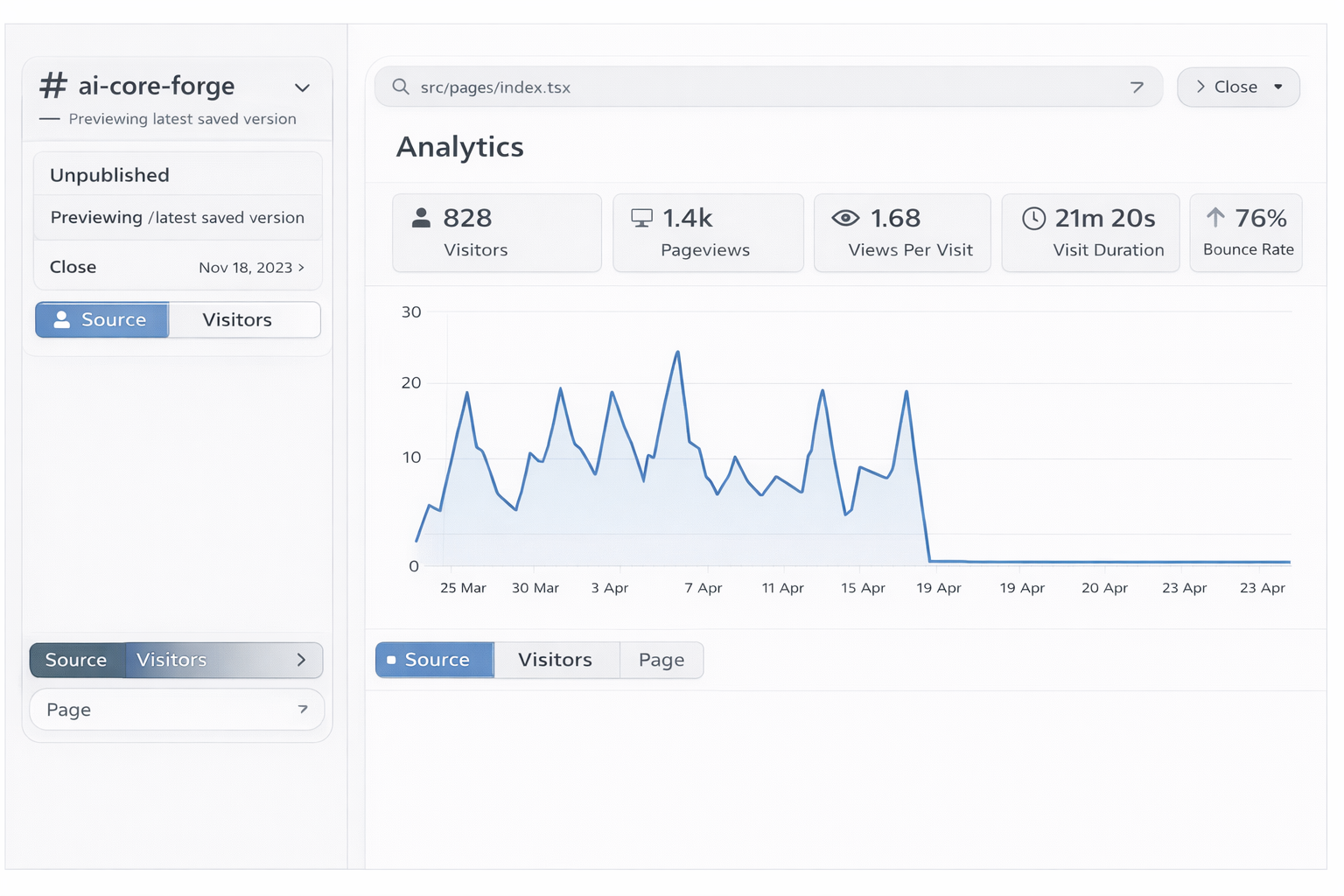Select the Page tab under the chart
The height and width of the screenshot is (896, 1344).
[x=661, y=660]
